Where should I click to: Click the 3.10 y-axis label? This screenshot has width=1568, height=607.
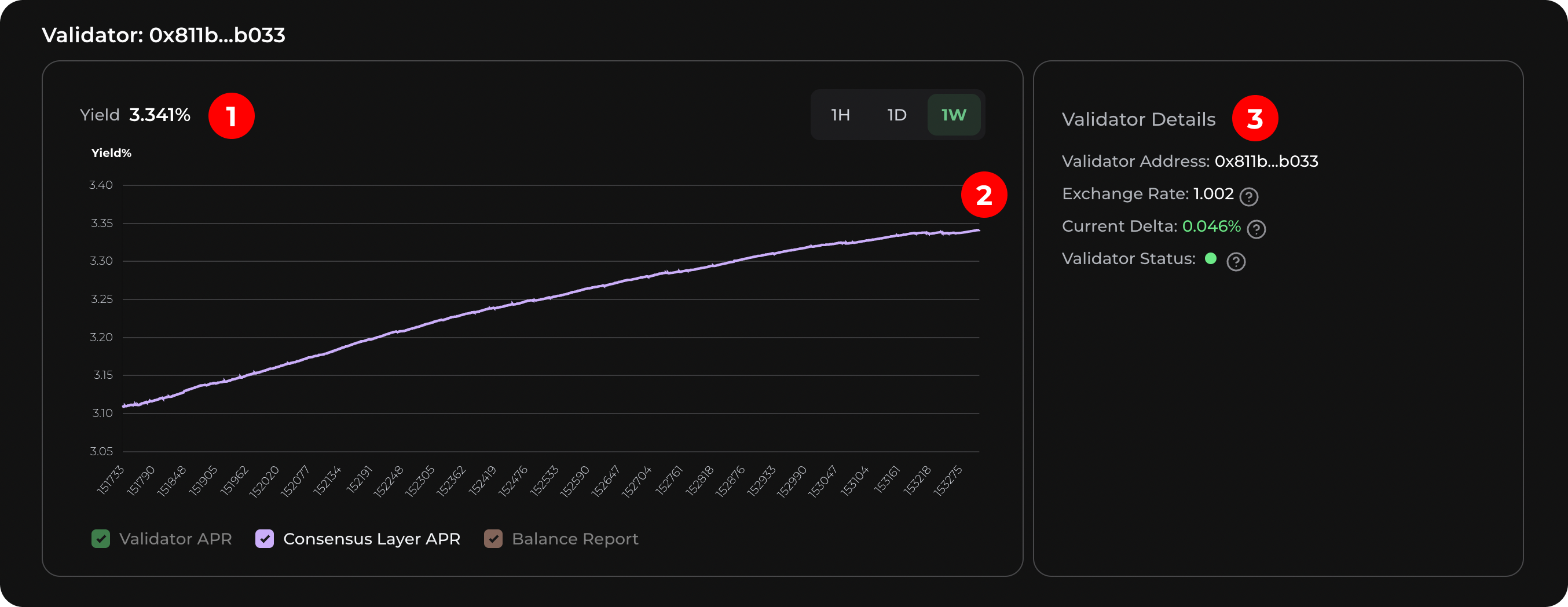pos(102,414)
